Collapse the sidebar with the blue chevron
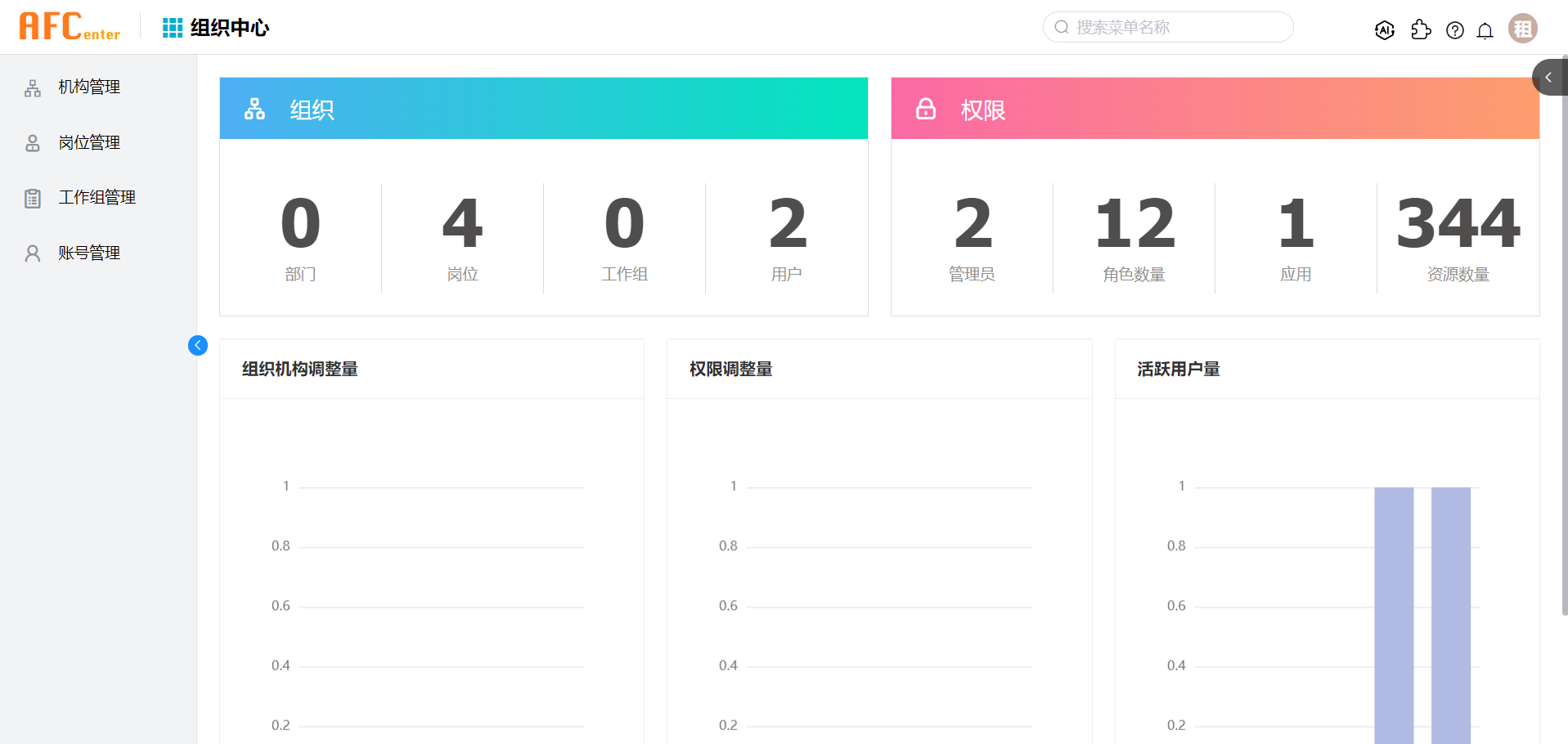 tap(198, 345)
